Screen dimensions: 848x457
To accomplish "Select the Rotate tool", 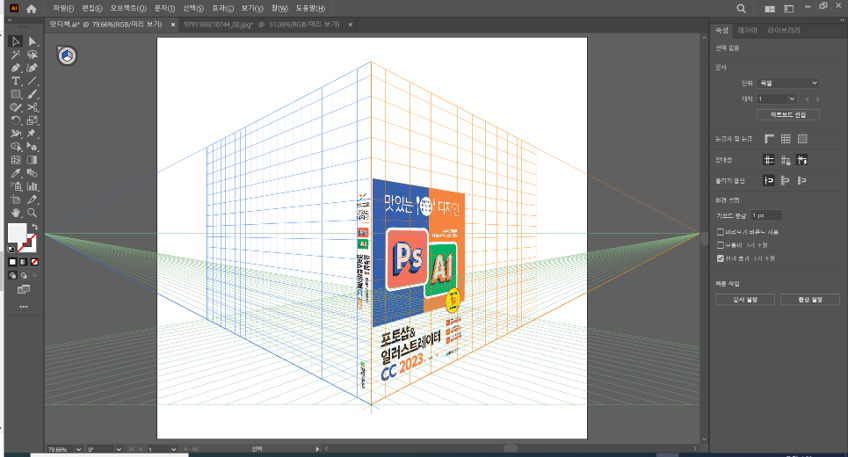I will (x=16, y=121).
